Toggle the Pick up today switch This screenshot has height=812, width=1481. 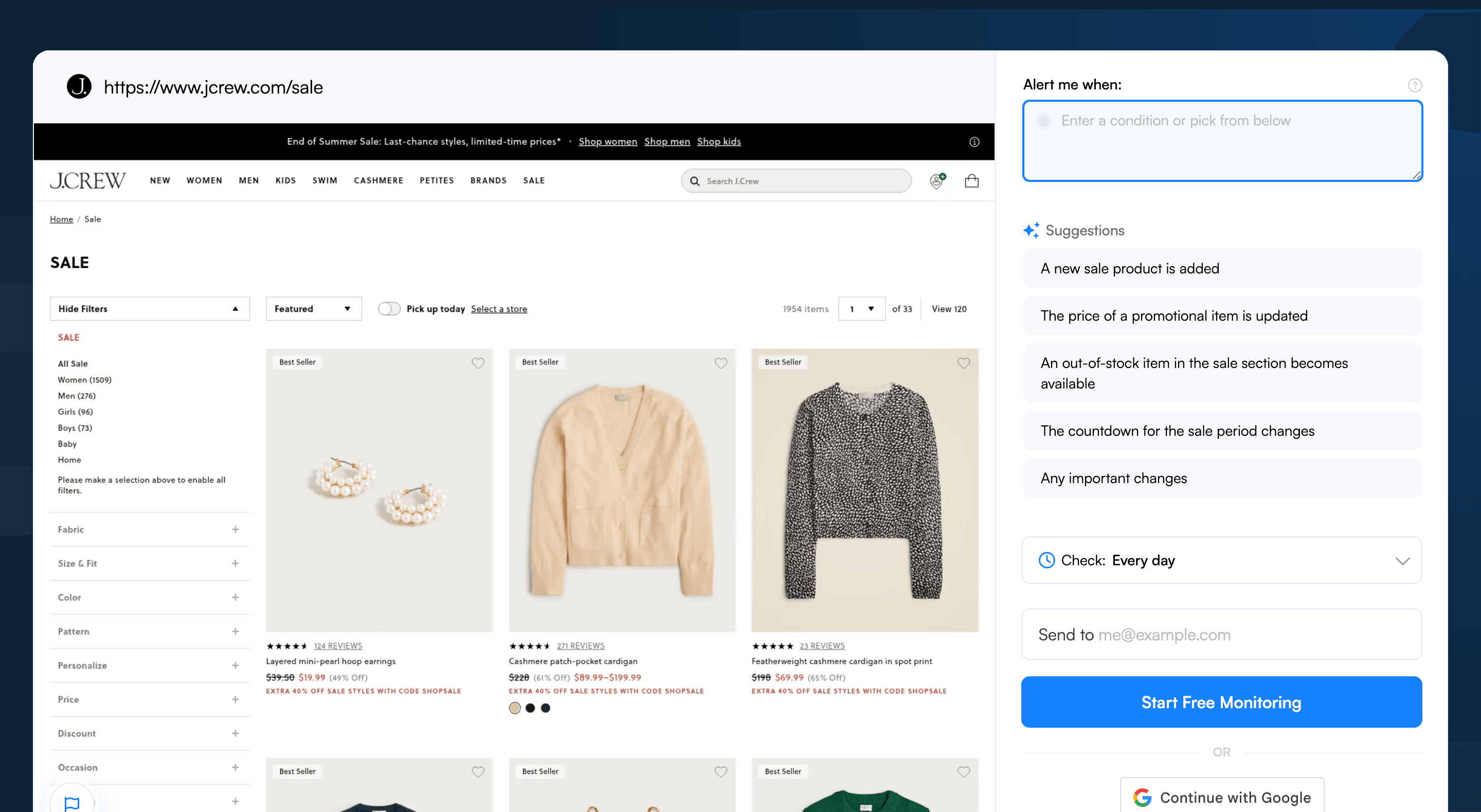pos(389,308)
